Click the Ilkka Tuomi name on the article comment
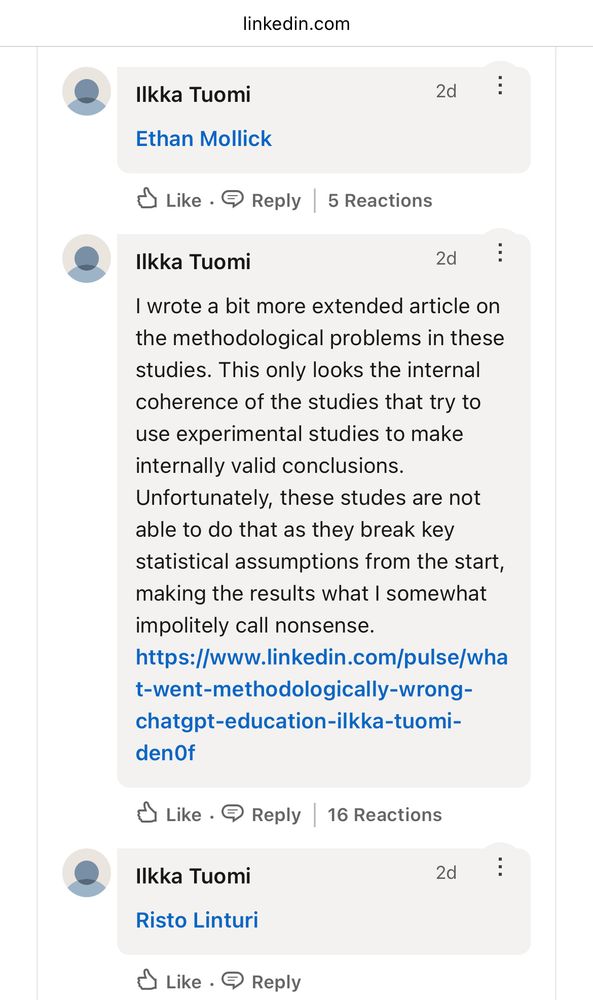This screenshot has height=1000, width=593. tap(193, 261)
